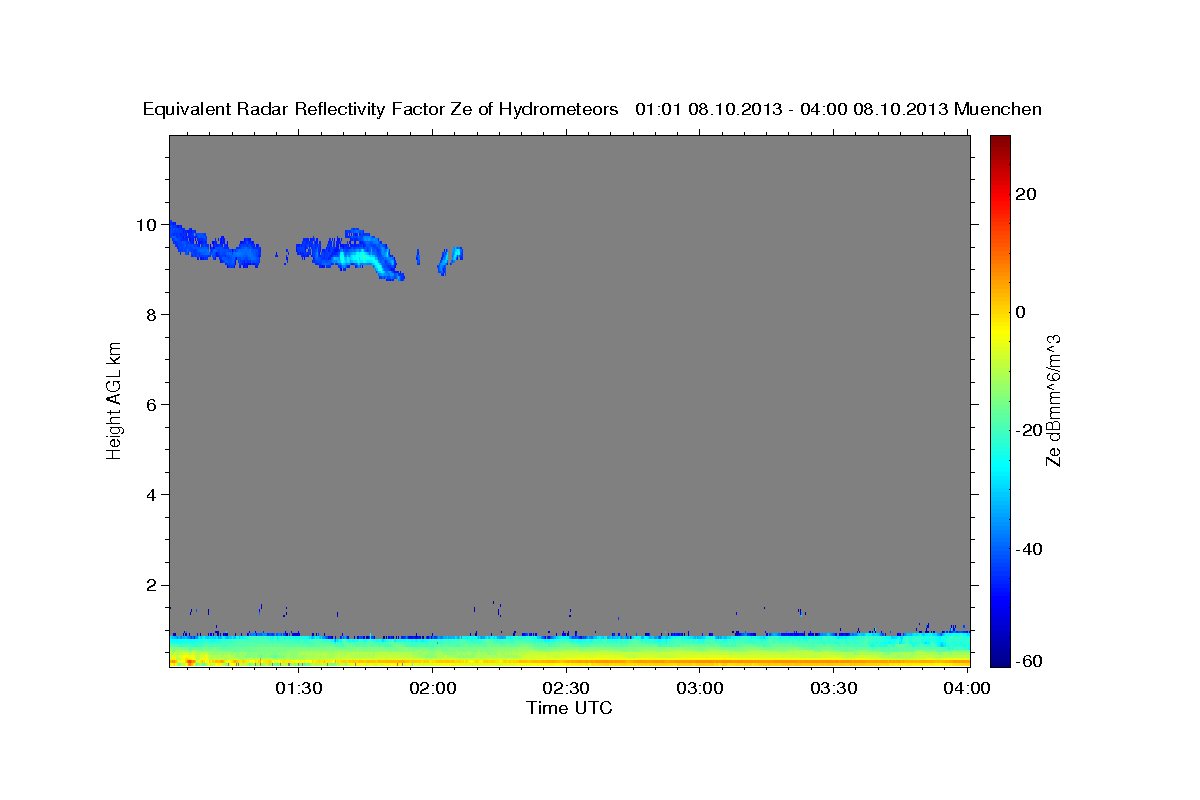Click the colorbar value -20 label
Screen dimensions: 1200x800
coord(1029,430)
